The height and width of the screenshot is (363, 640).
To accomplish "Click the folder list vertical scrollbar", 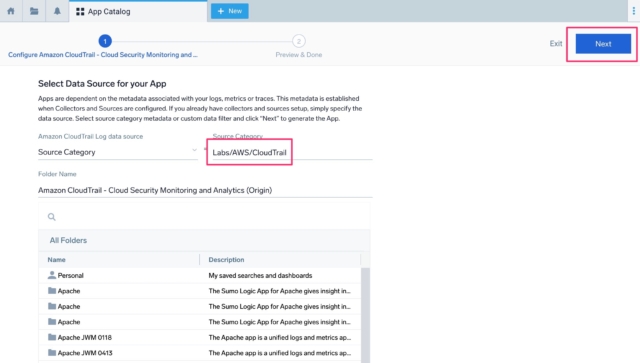I will tap(365, 314).
